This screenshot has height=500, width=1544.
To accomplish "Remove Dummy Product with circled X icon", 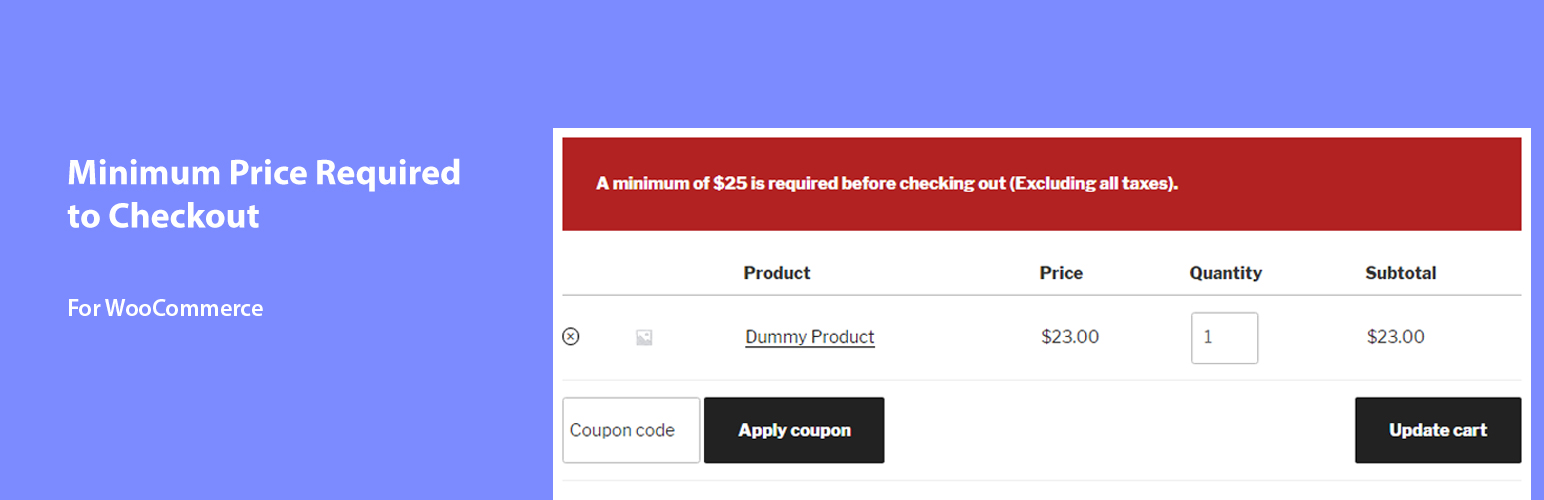I will [570, 337].
